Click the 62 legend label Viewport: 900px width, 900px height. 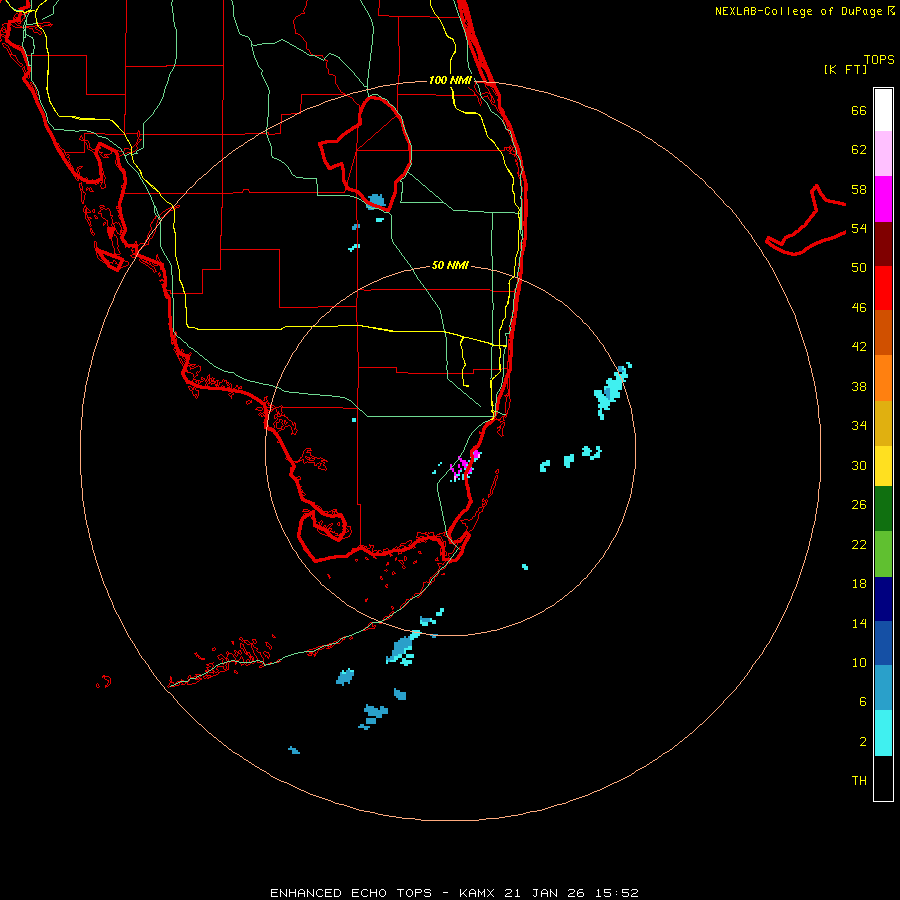pyautogui.click(x=859, y=150)
